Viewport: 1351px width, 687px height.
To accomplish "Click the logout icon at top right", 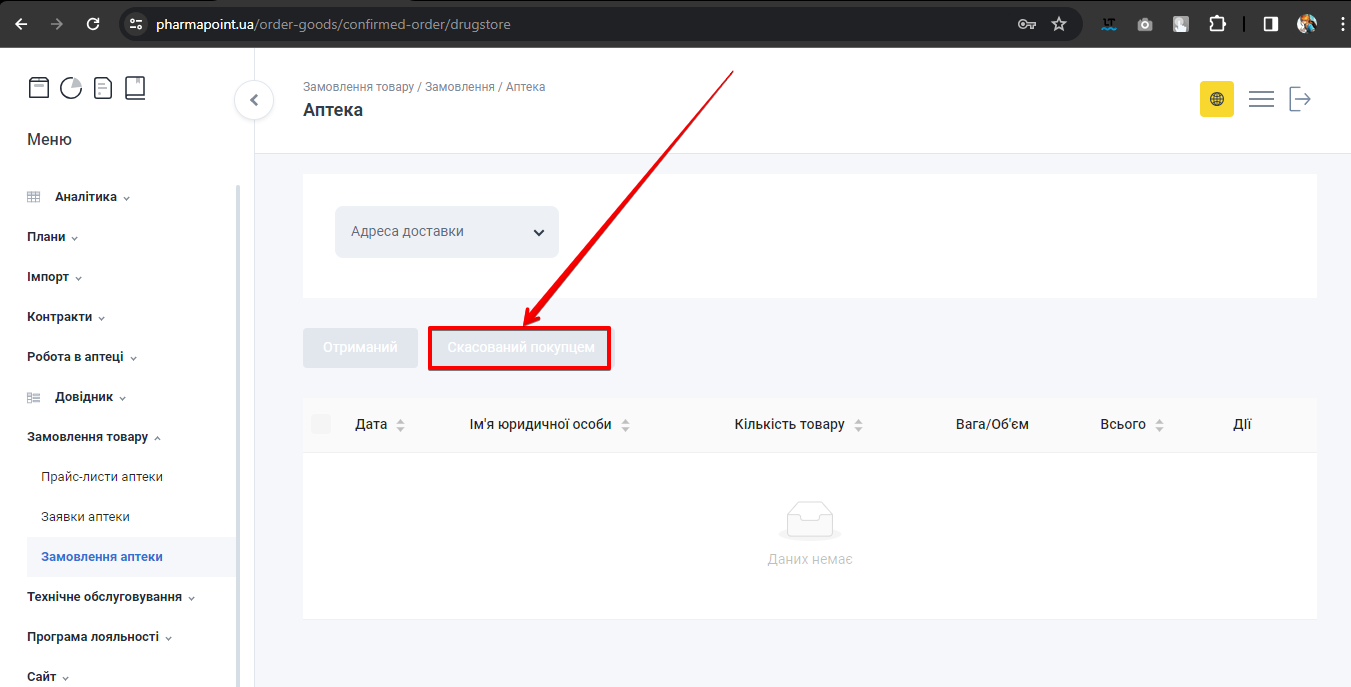I will pyautogui.click(x=1299, y=99).
